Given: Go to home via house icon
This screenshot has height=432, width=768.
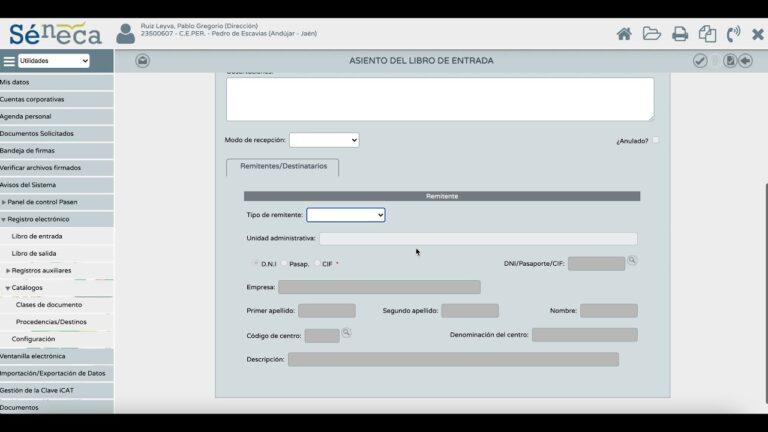Looking at the screenshot, I should (x=624, y=34).
